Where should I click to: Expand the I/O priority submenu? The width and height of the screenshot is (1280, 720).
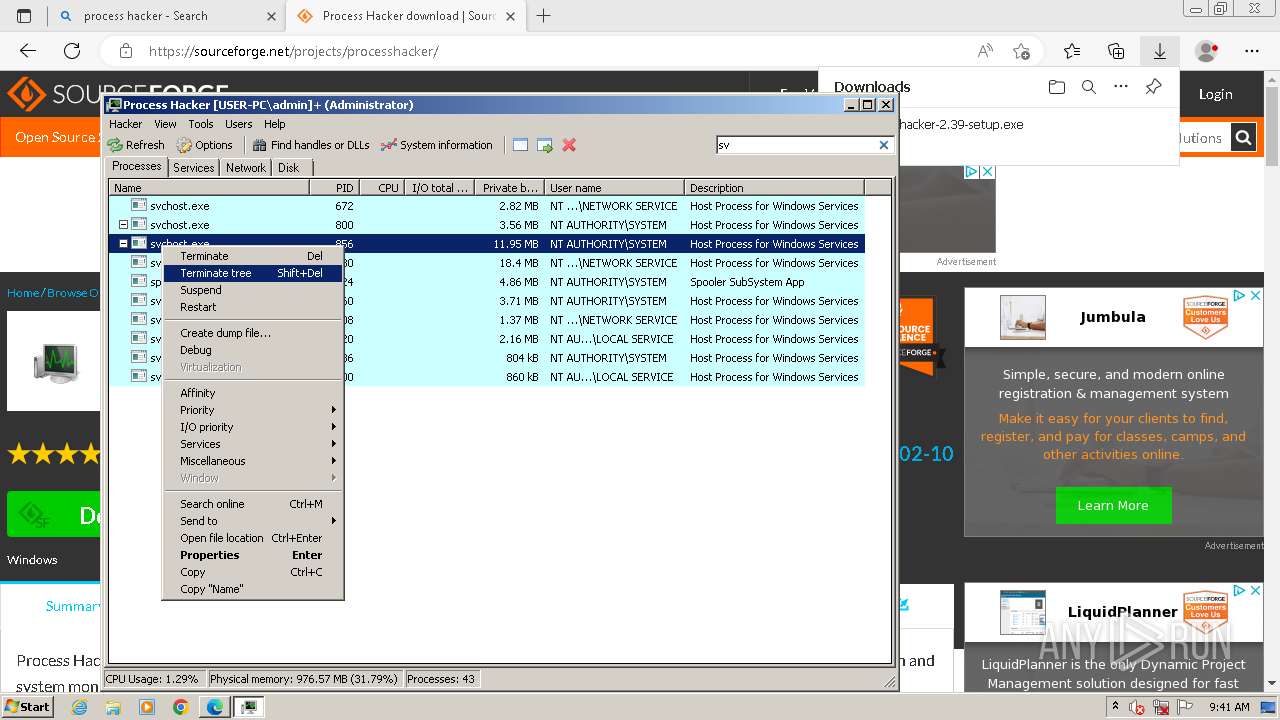(253, 427)
